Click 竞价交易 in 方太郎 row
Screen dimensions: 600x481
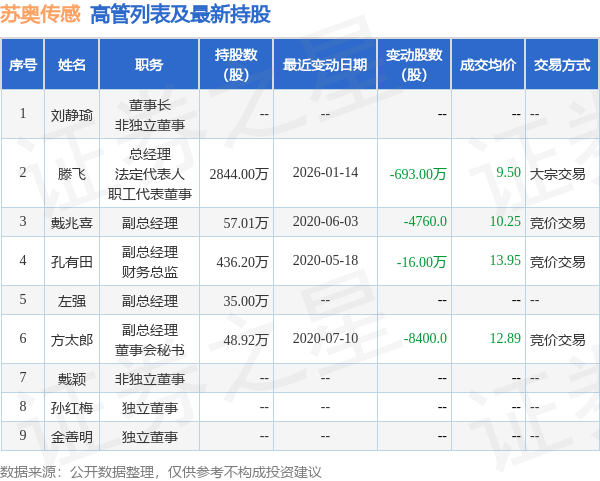point(558,340)
